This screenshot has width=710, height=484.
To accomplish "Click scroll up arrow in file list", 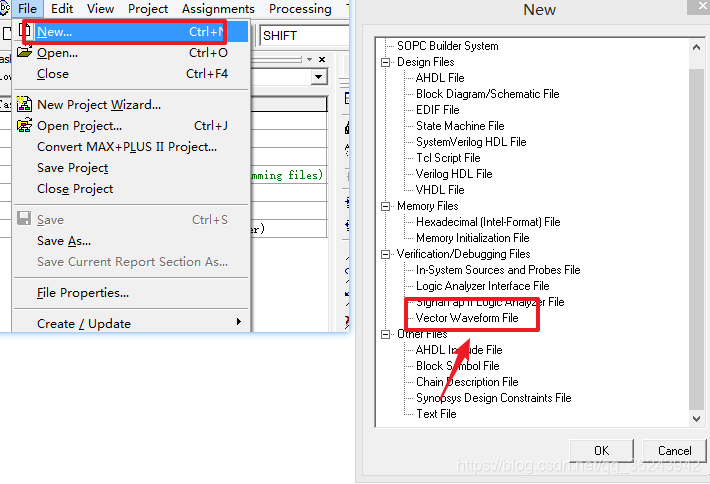I will click(696, 47).
